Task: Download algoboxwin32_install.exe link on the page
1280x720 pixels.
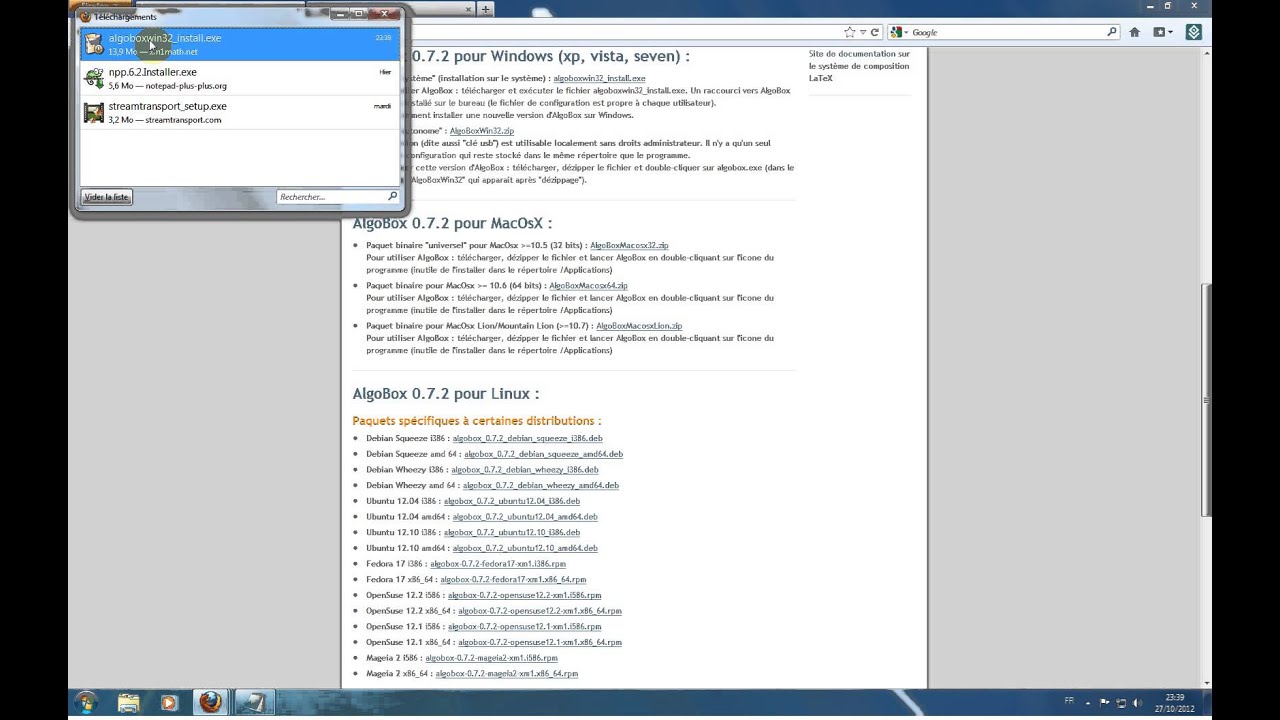Action: 599,78
